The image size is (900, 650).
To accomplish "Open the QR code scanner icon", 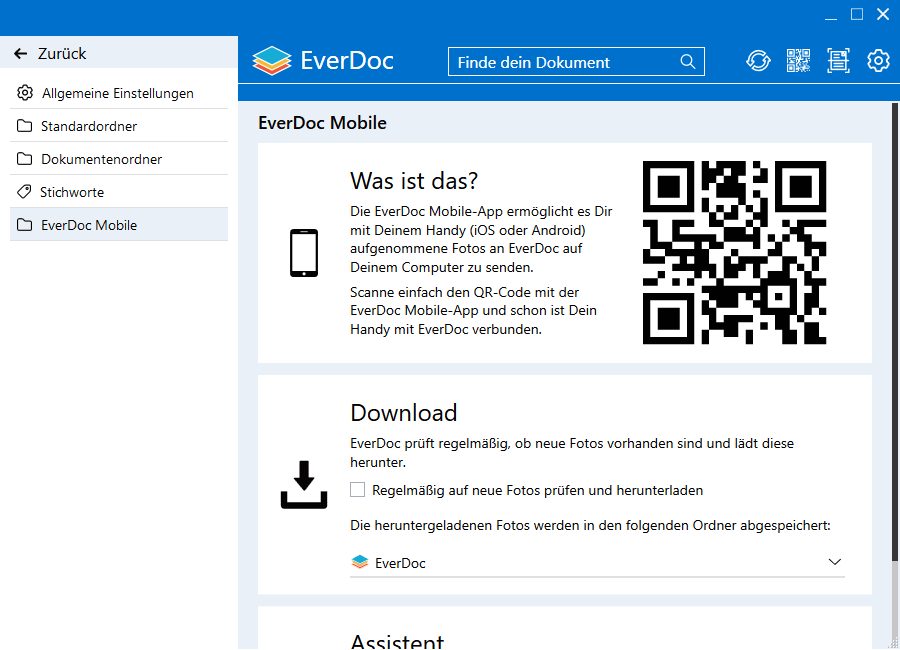I will pyautogui.click(x=798, y=60).
